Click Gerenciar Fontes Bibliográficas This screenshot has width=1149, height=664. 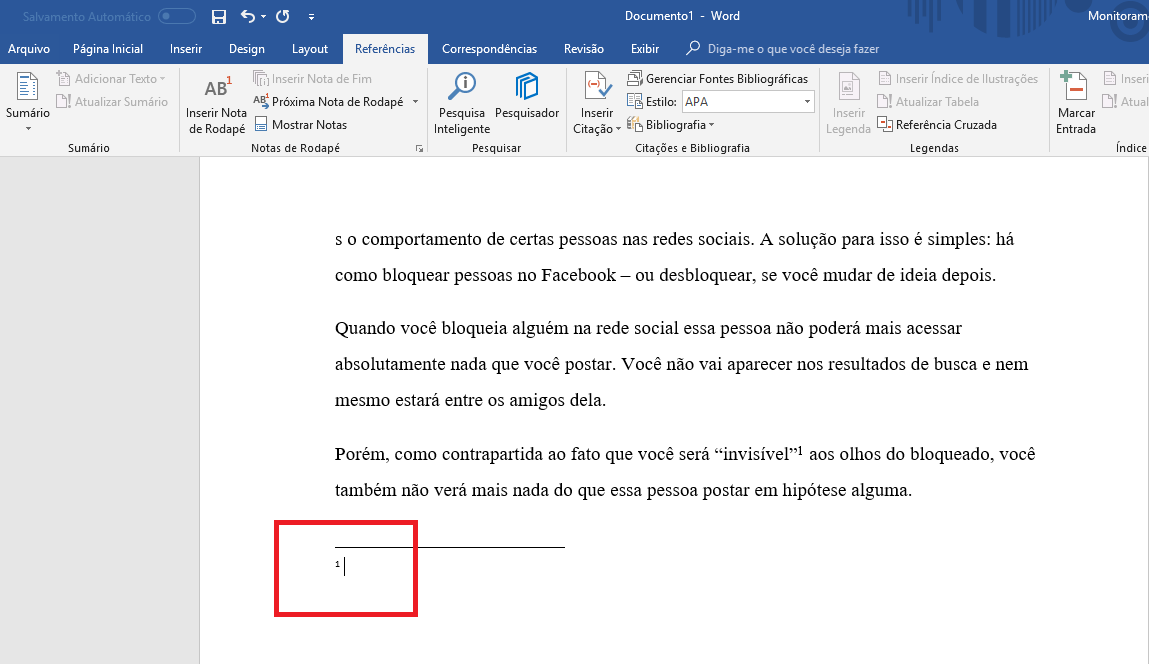pyautogui.click(x=717, y=78)
